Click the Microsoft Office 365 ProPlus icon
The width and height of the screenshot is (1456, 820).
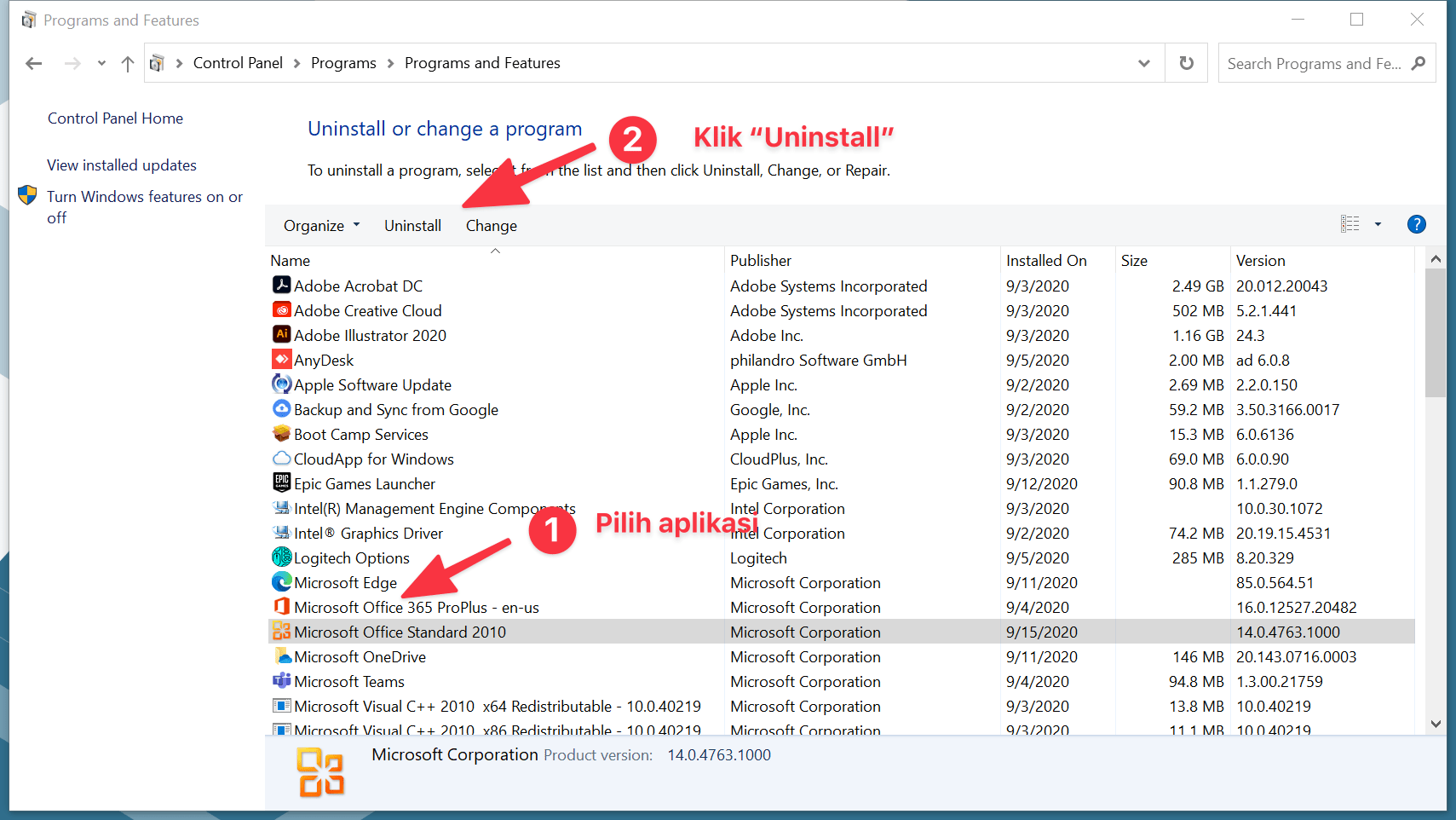(x=281, y=606)
